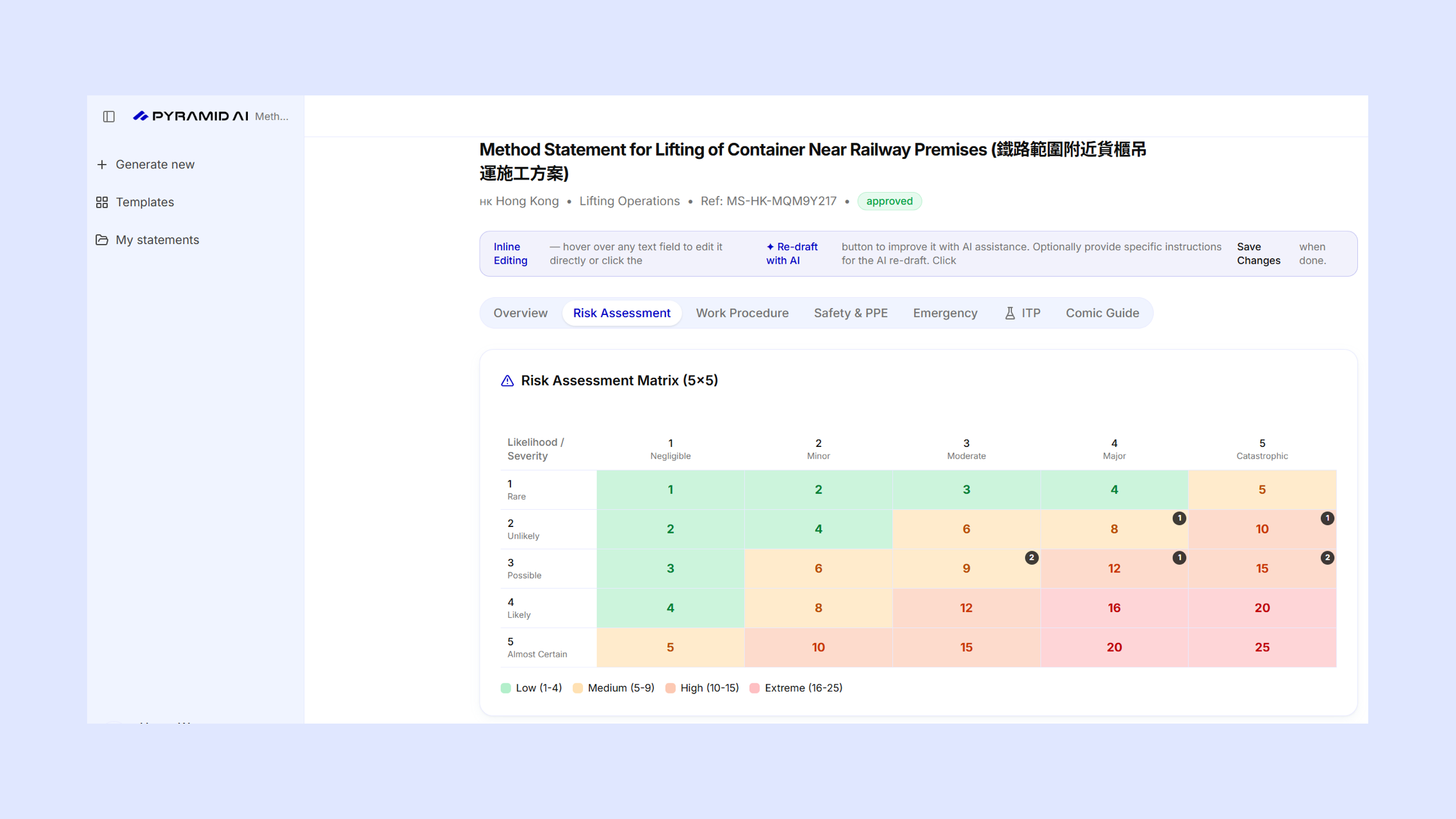This screenshot has width=1456, height=819.
Task: Click the 'Unlikely' row label
Action: coord(523,537)
